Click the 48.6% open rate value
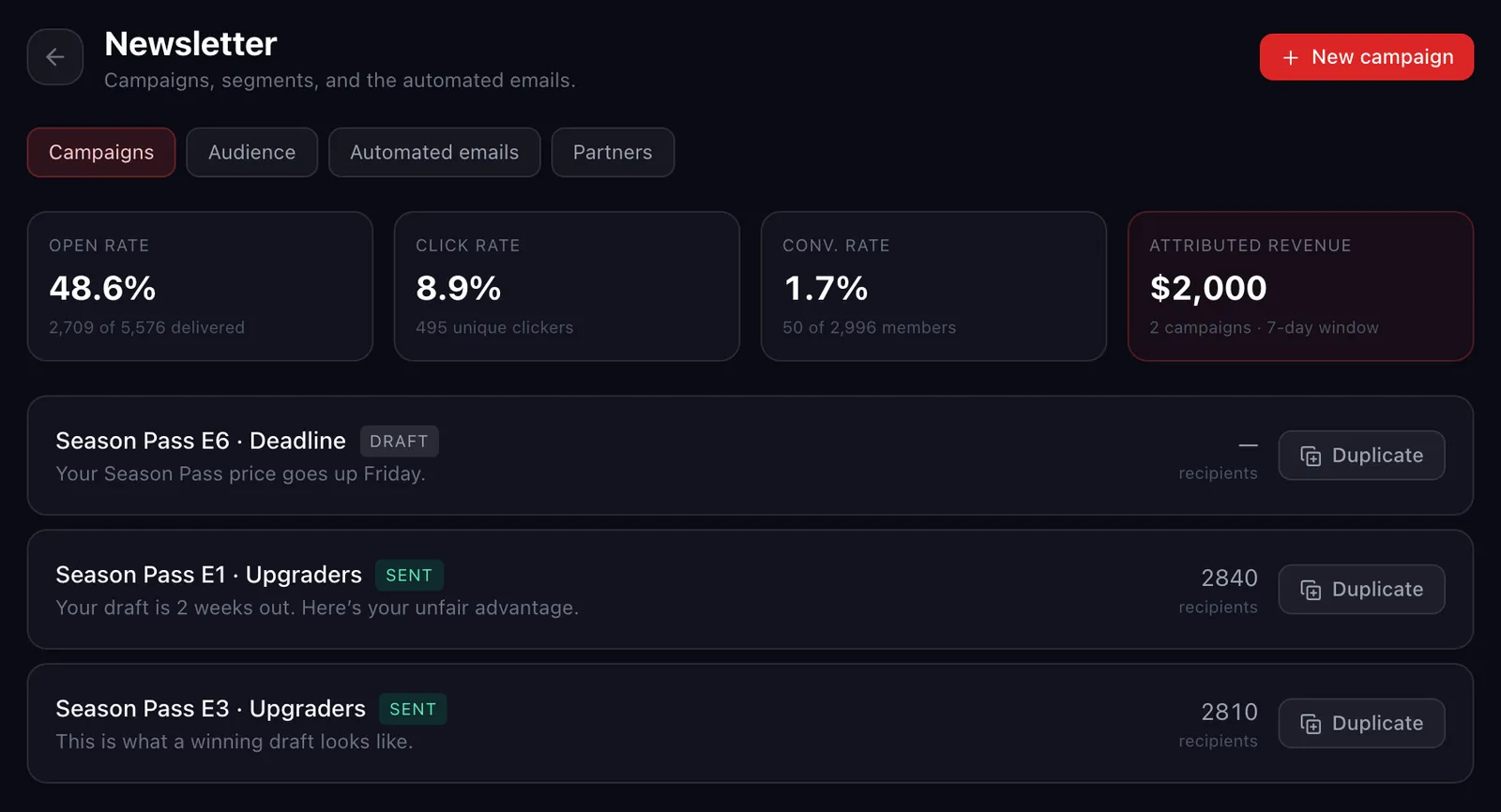This screenshot has height=812, width=1501. coord(102,288)
